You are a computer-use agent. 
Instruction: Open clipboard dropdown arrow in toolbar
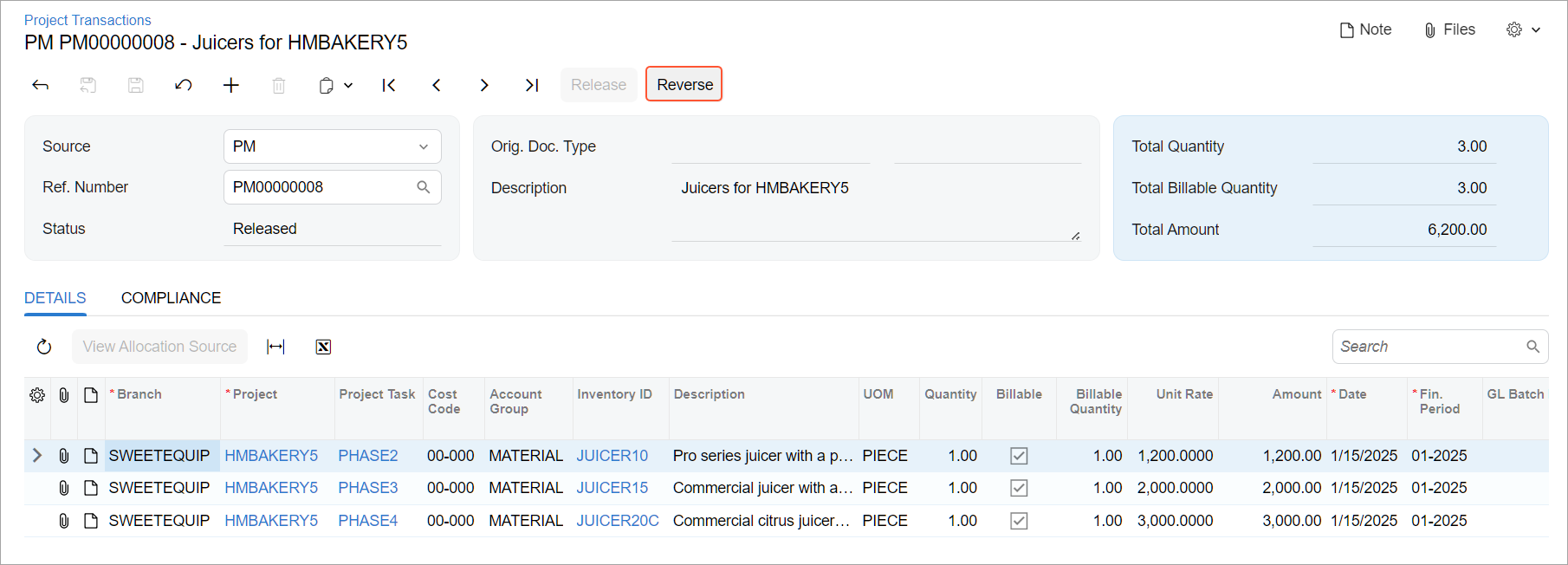coord(348,85)
